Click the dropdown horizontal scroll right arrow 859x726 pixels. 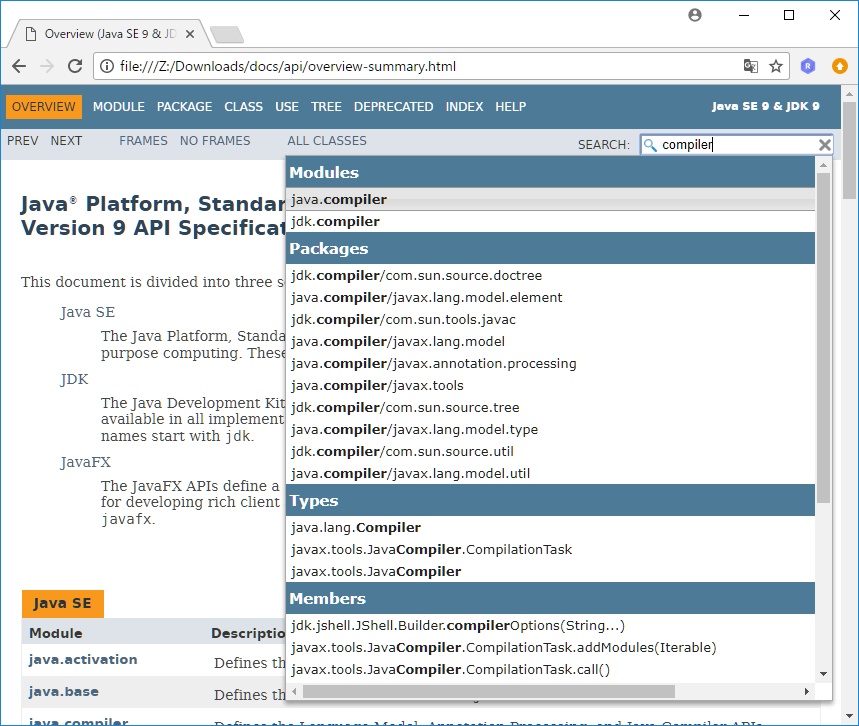(x=806, y=691)
